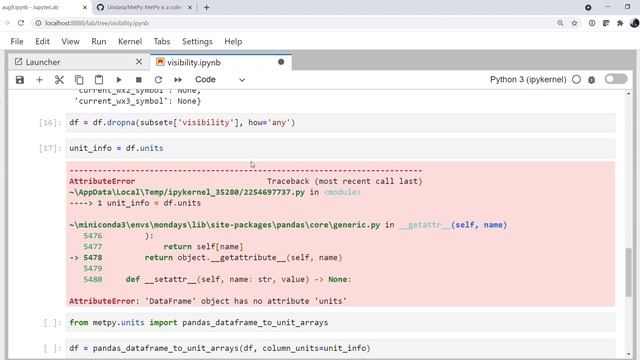The width and height of the screenshot is (640, 360).
Task: Open the Edit menu
Action: tap(42, 42)
